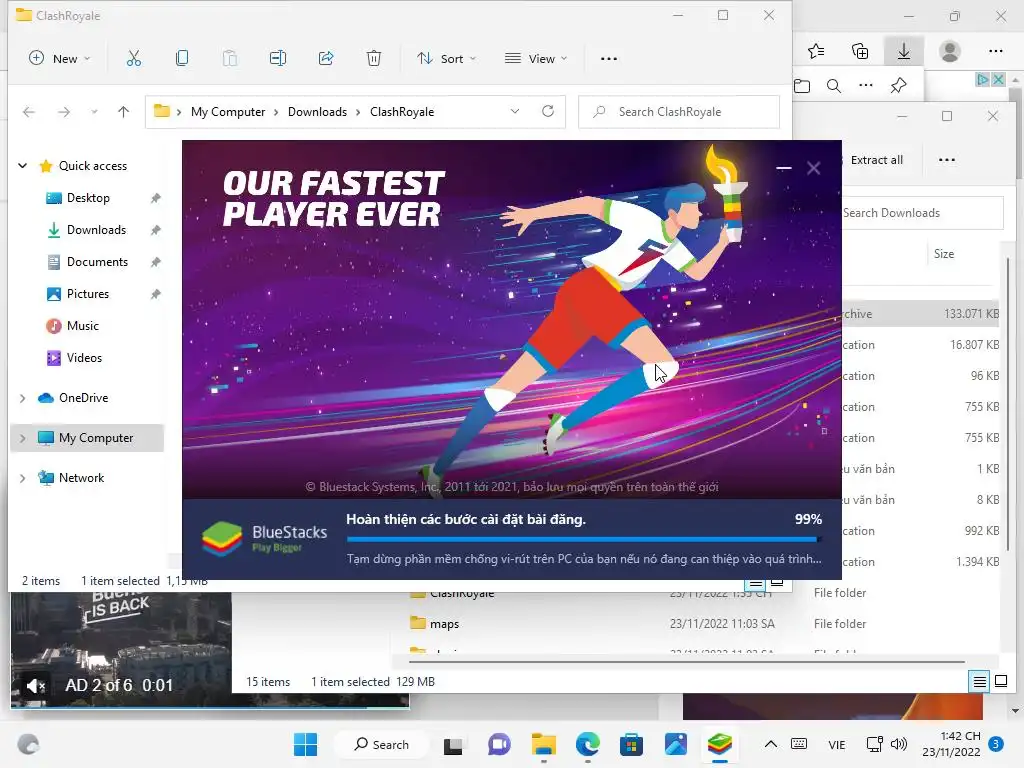1024x768 pixels.
Task: Expand the My Computer tree node
Action: pyautogui.click(x=23, y=438)
